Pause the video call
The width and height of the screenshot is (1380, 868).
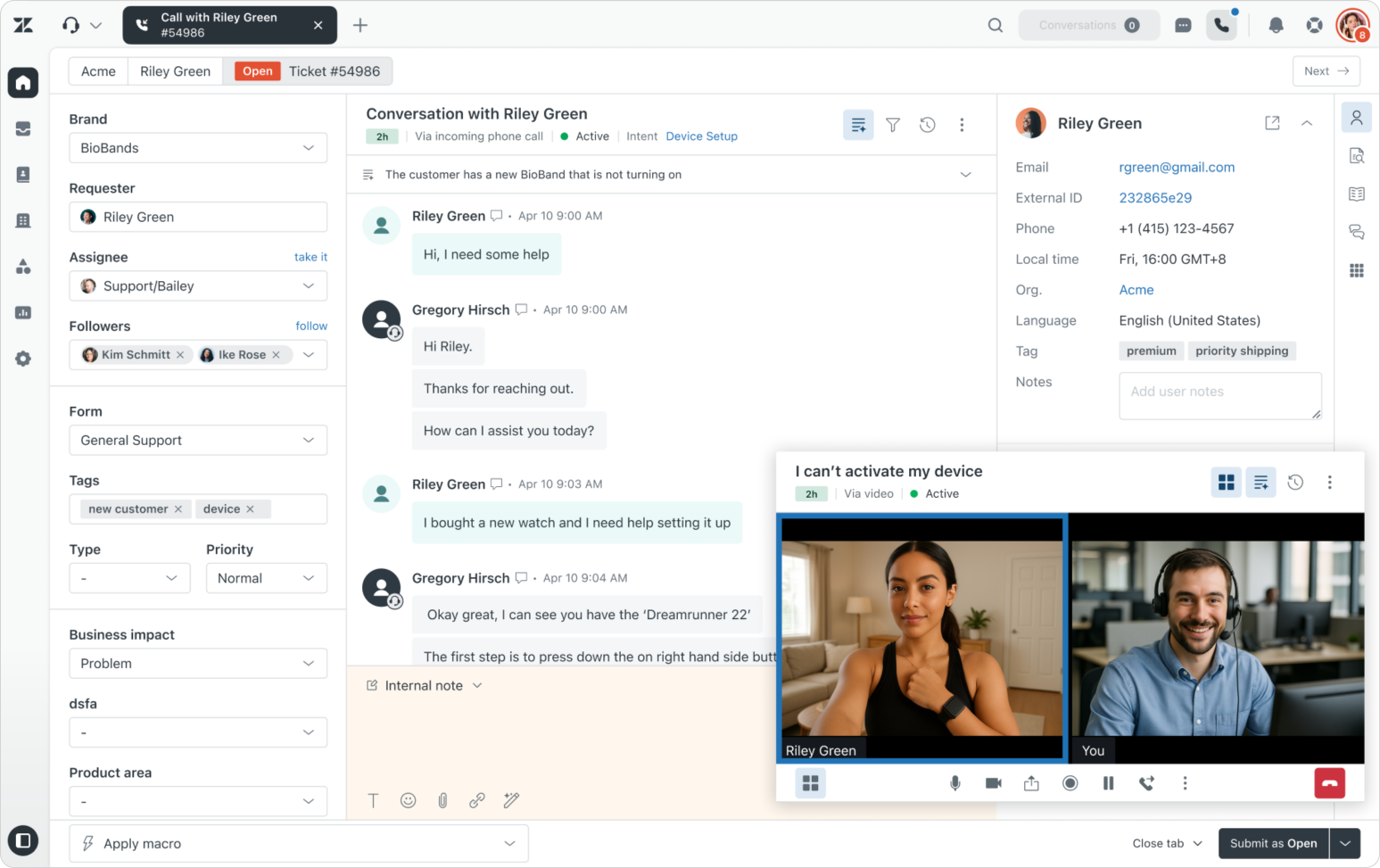tap(1108, 783)
